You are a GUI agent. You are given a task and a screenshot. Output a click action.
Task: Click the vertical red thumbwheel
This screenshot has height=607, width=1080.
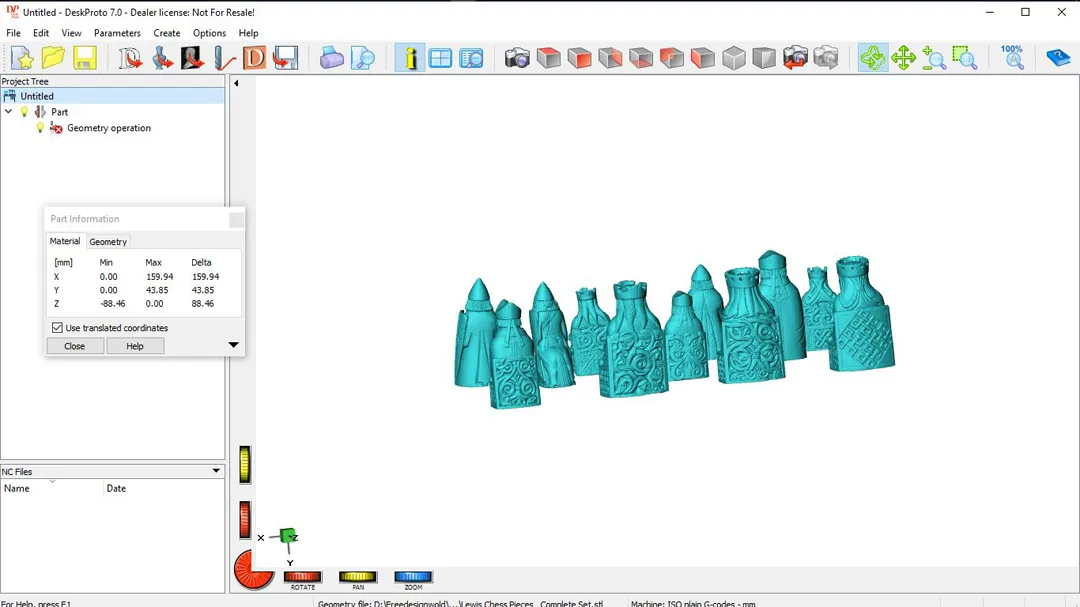tap(245, 519)
